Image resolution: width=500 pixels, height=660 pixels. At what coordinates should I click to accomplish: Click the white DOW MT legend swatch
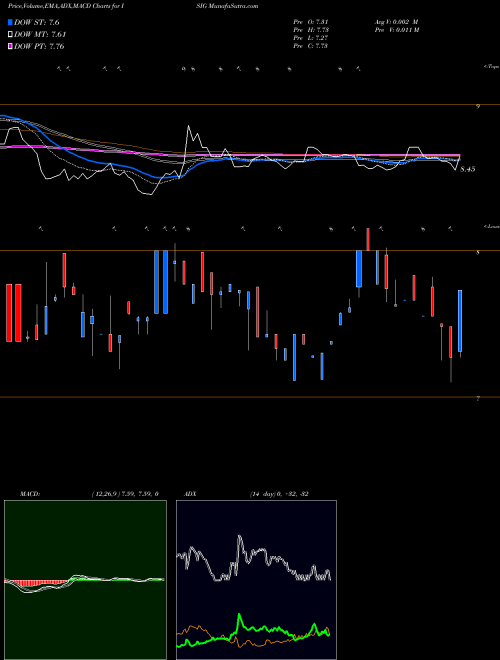(11, 34)
